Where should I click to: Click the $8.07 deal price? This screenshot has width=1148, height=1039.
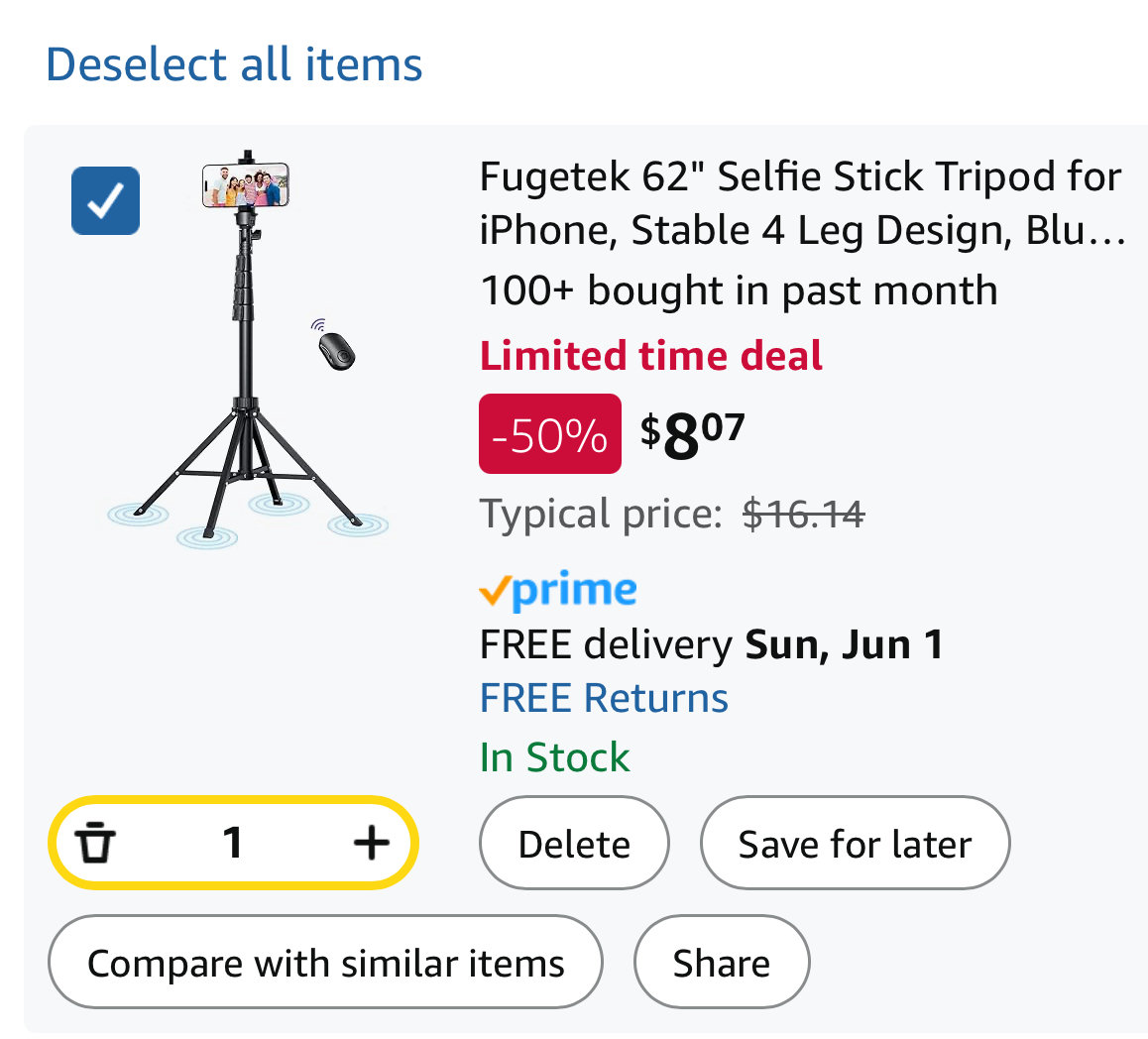tap(692, 434)
